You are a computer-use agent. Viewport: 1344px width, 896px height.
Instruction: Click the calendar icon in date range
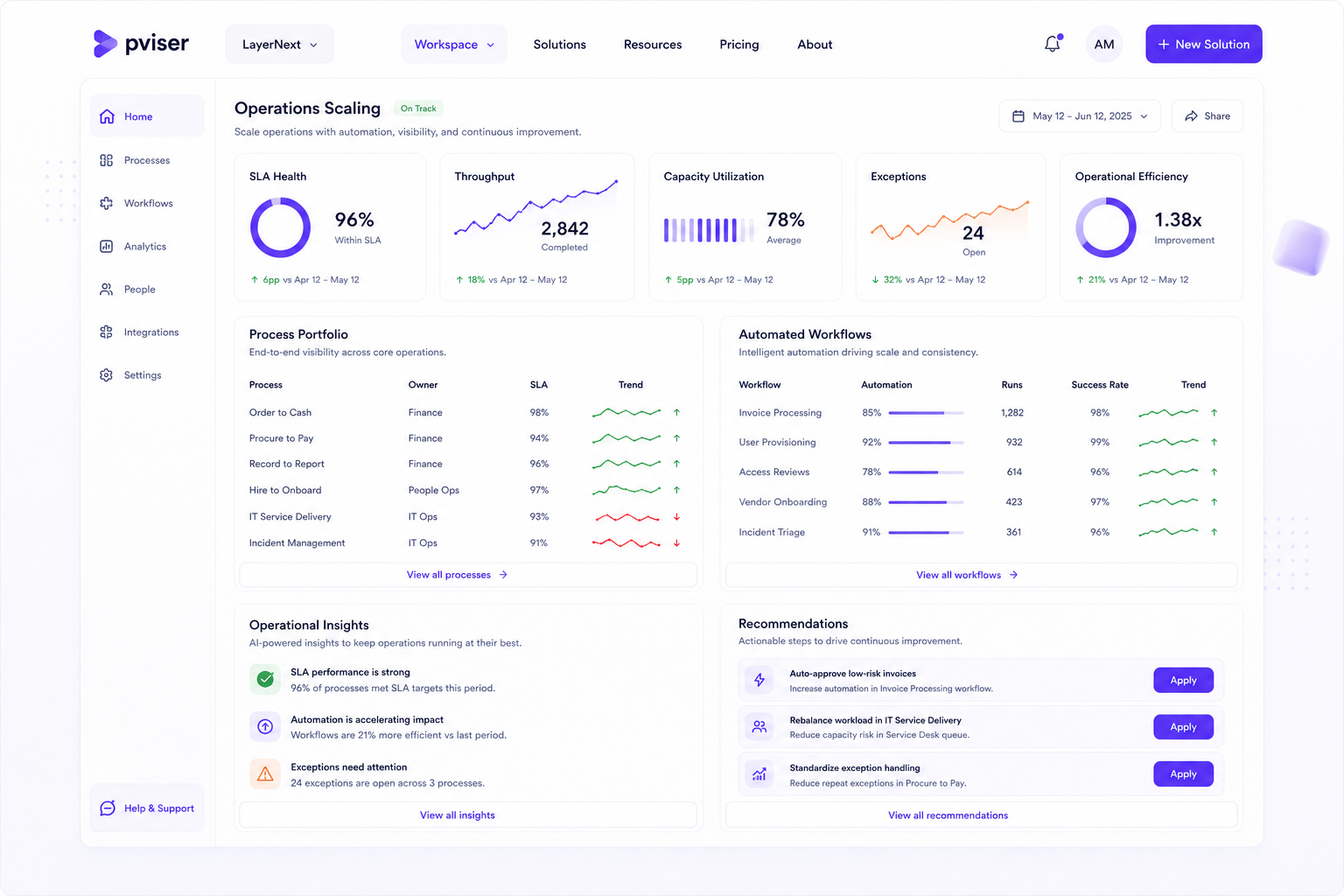click(1018, 116)
